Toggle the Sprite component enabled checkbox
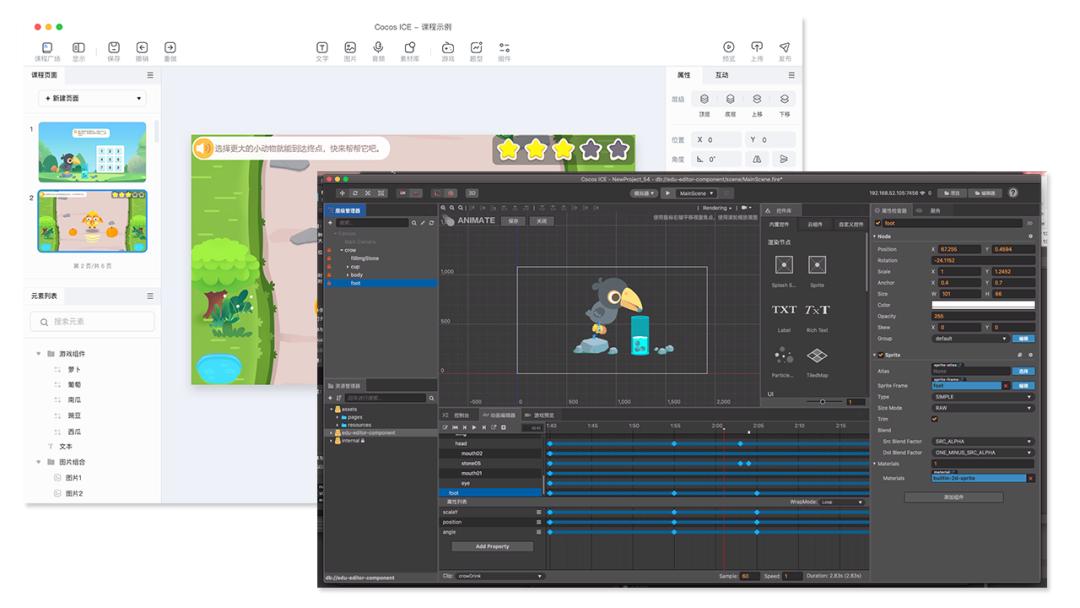This screenshot has height=608, width=1080. [x=880, y=354]
